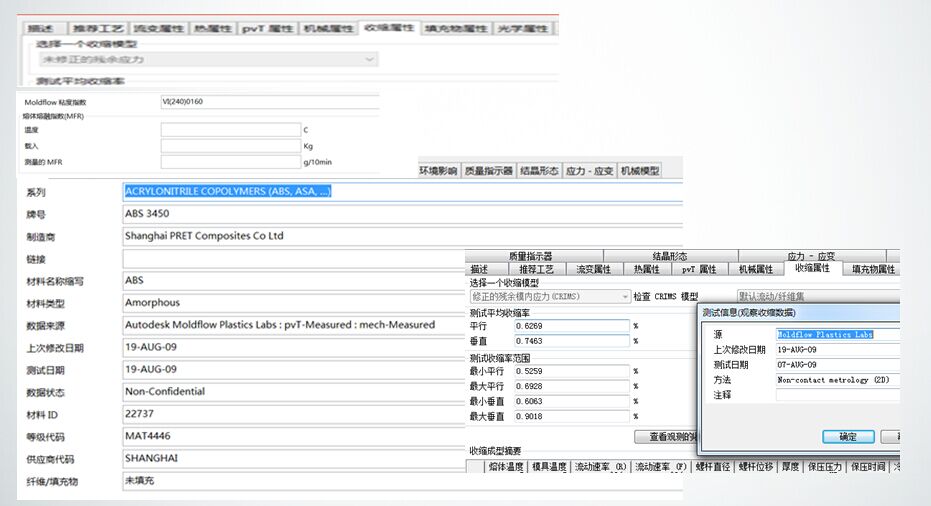Click 上次修改日期 field in material description form

coord(294,347)
